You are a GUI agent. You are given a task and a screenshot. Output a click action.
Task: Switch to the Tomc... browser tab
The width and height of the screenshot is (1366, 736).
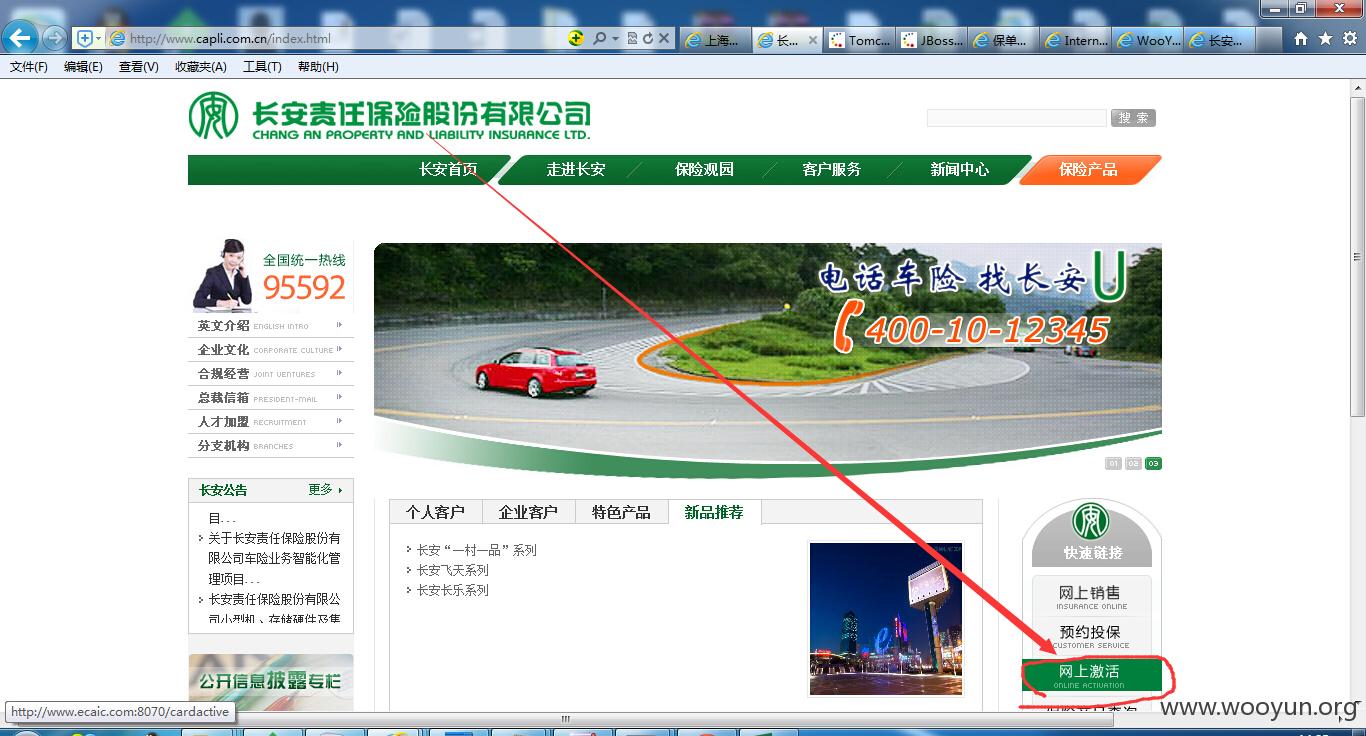[x=859, y=41]
